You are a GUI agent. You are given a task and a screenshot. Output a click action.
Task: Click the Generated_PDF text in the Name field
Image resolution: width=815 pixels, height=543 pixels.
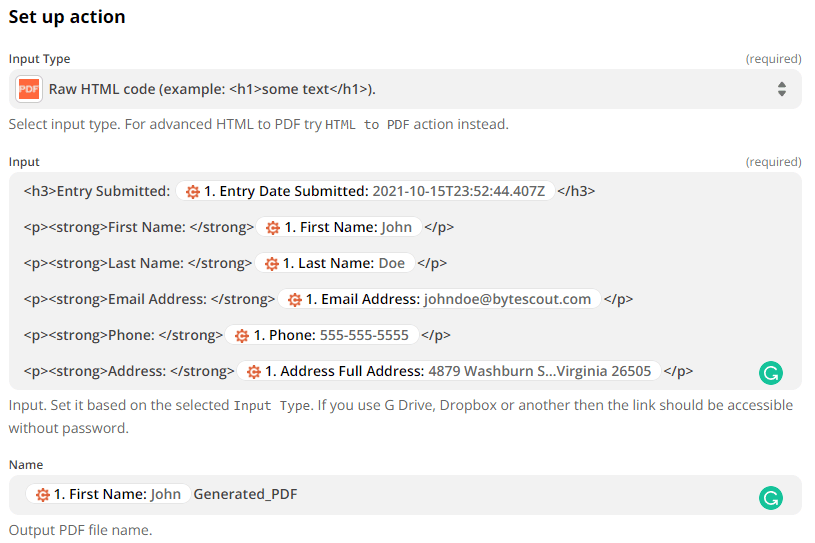245,494
